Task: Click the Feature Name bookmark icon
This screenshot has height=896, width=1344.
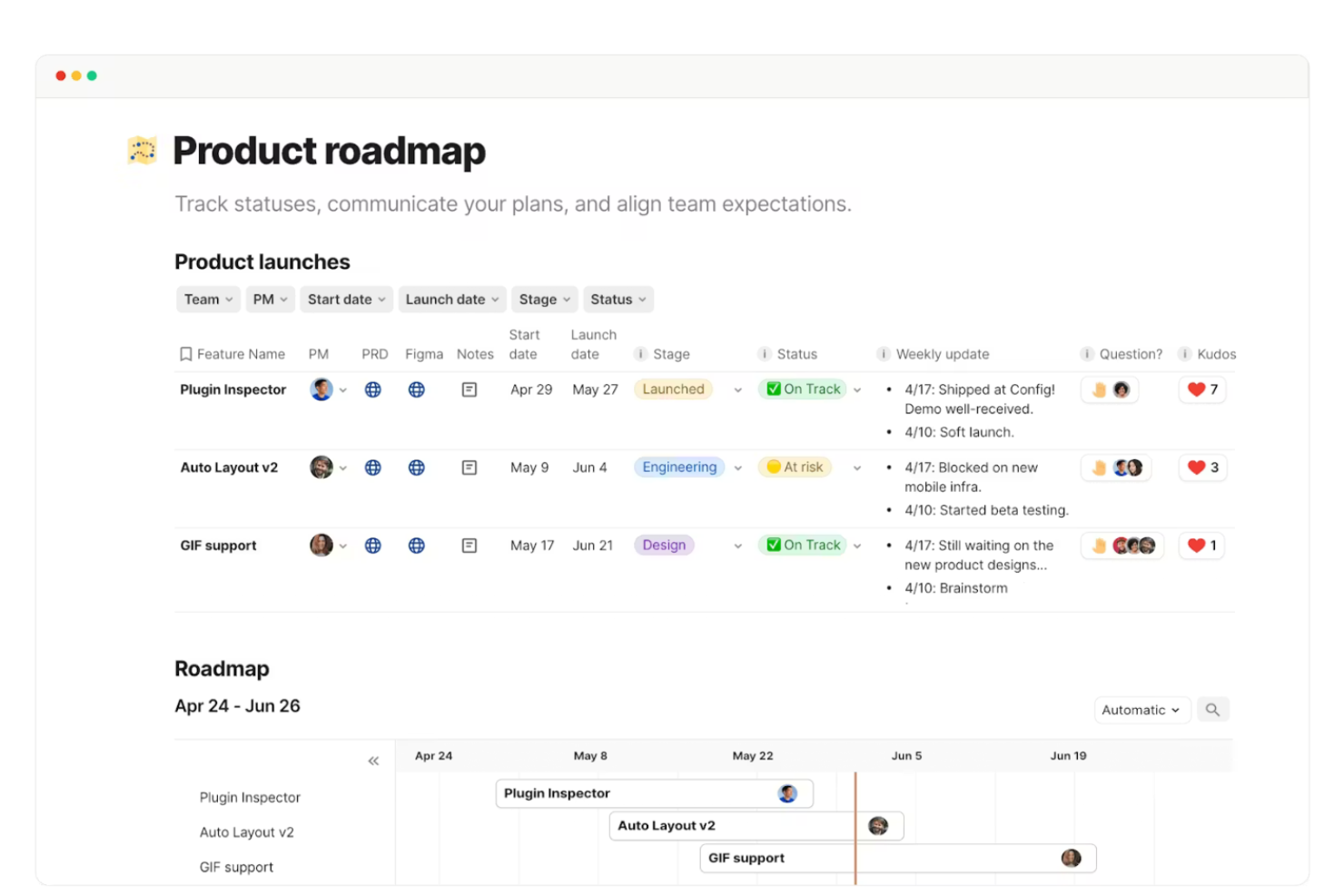Action: click(185, 354)
